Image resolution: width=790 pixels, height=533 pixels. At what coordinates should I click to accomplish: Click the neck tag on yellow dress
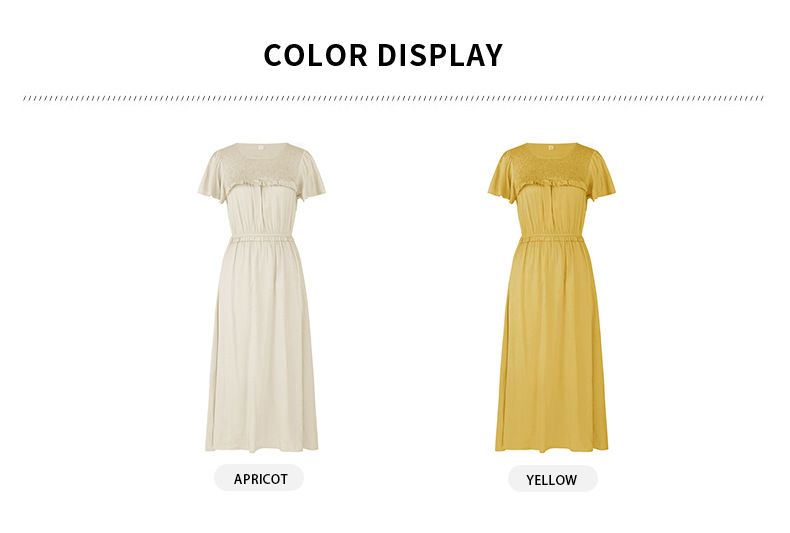point(551,148)
